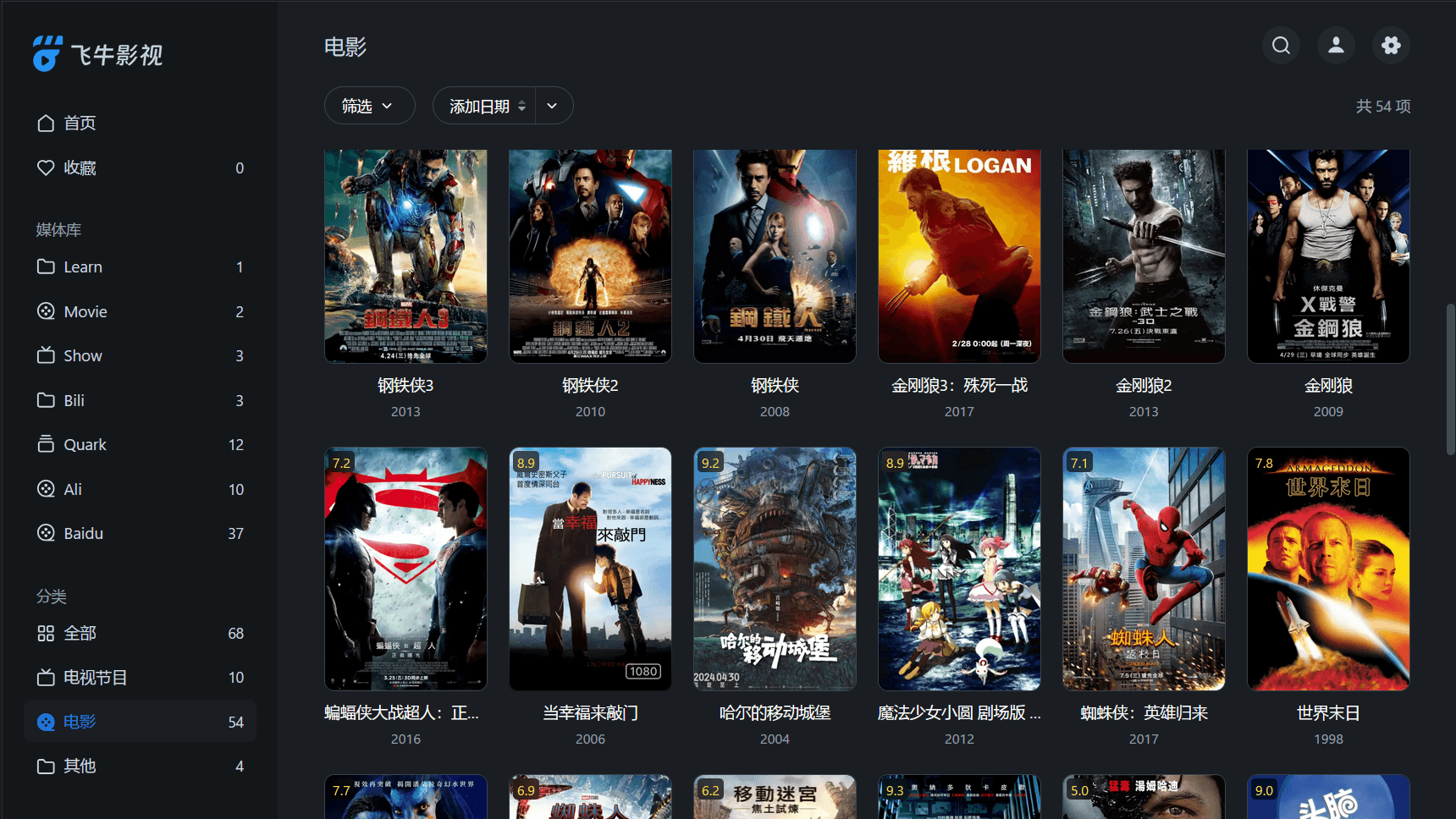The image size is (1456, 819).
Task: Open the 哈尔的移动城堡 title link
Action: click(775, 713)
